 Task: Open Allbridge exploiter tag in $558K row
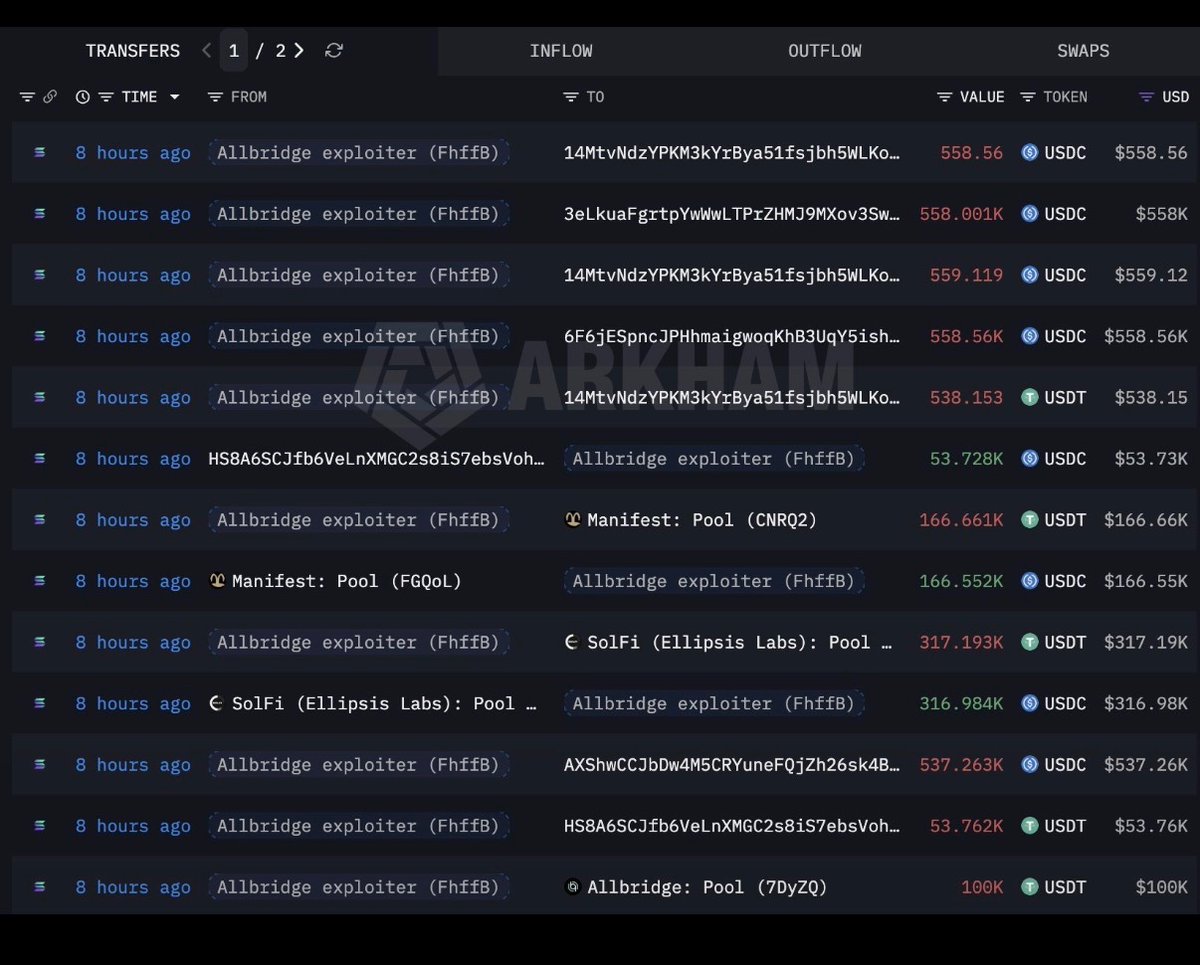(358, 214)
